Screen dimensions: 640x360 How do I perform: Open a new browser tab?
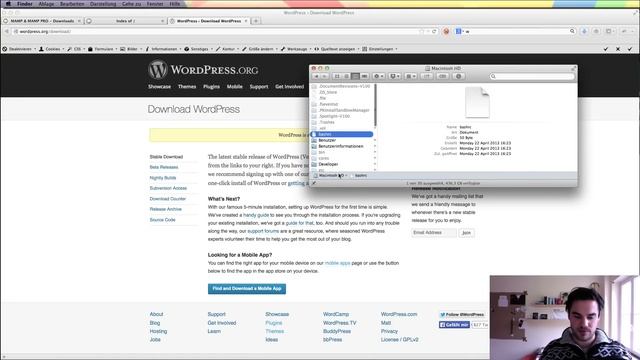(256, 21)
